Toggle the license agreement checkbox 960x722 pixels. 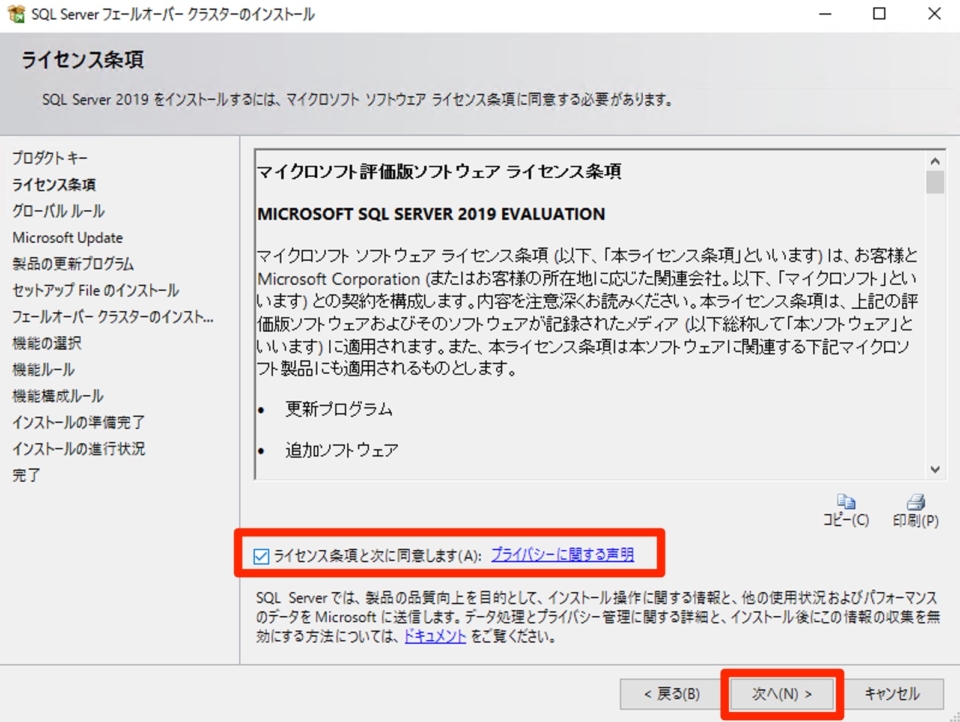point(261,556)
